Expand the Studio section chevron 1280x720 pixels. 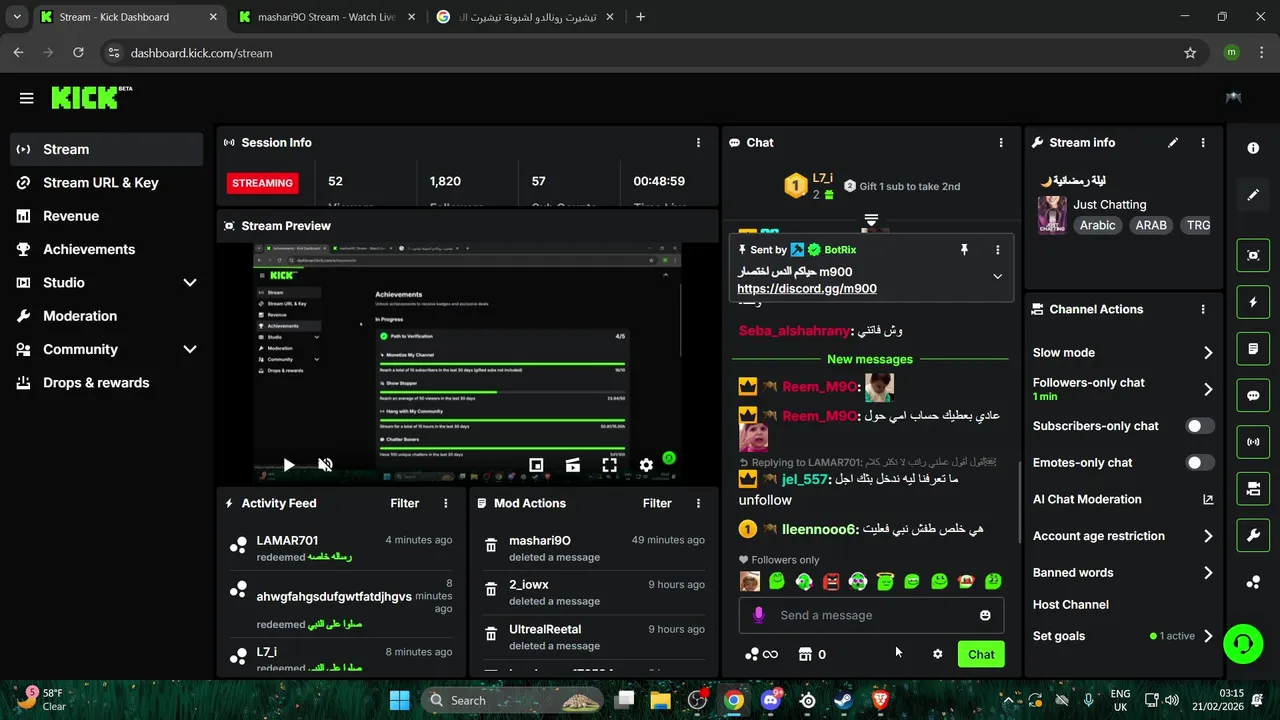click(x=189, y=283)
